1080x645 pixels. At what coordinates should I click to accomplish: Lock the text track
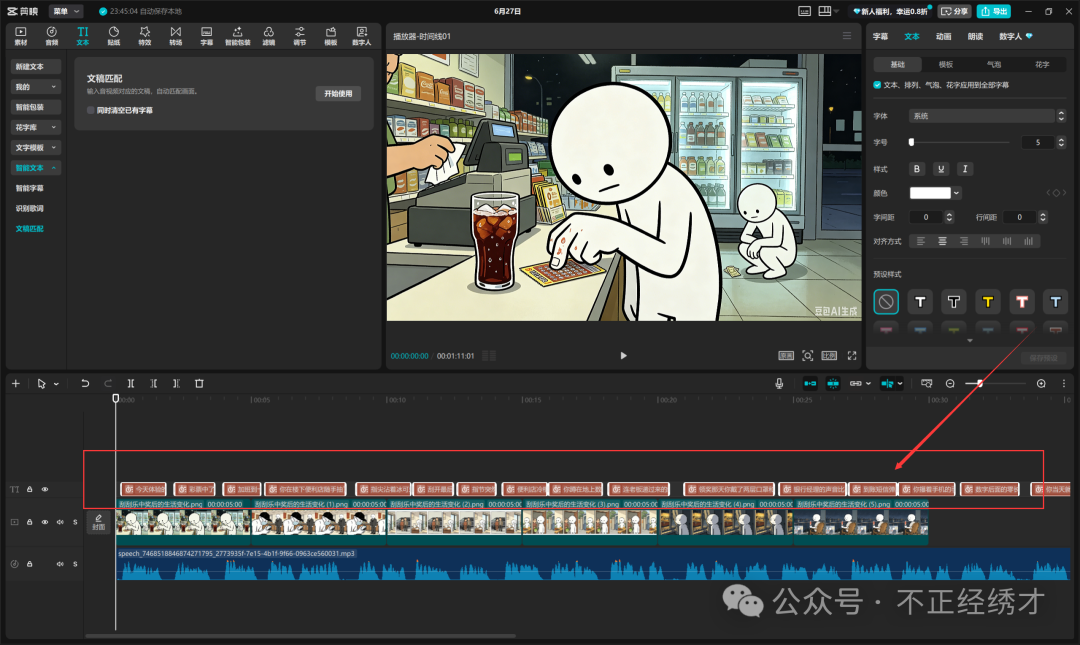pos(30,489)
